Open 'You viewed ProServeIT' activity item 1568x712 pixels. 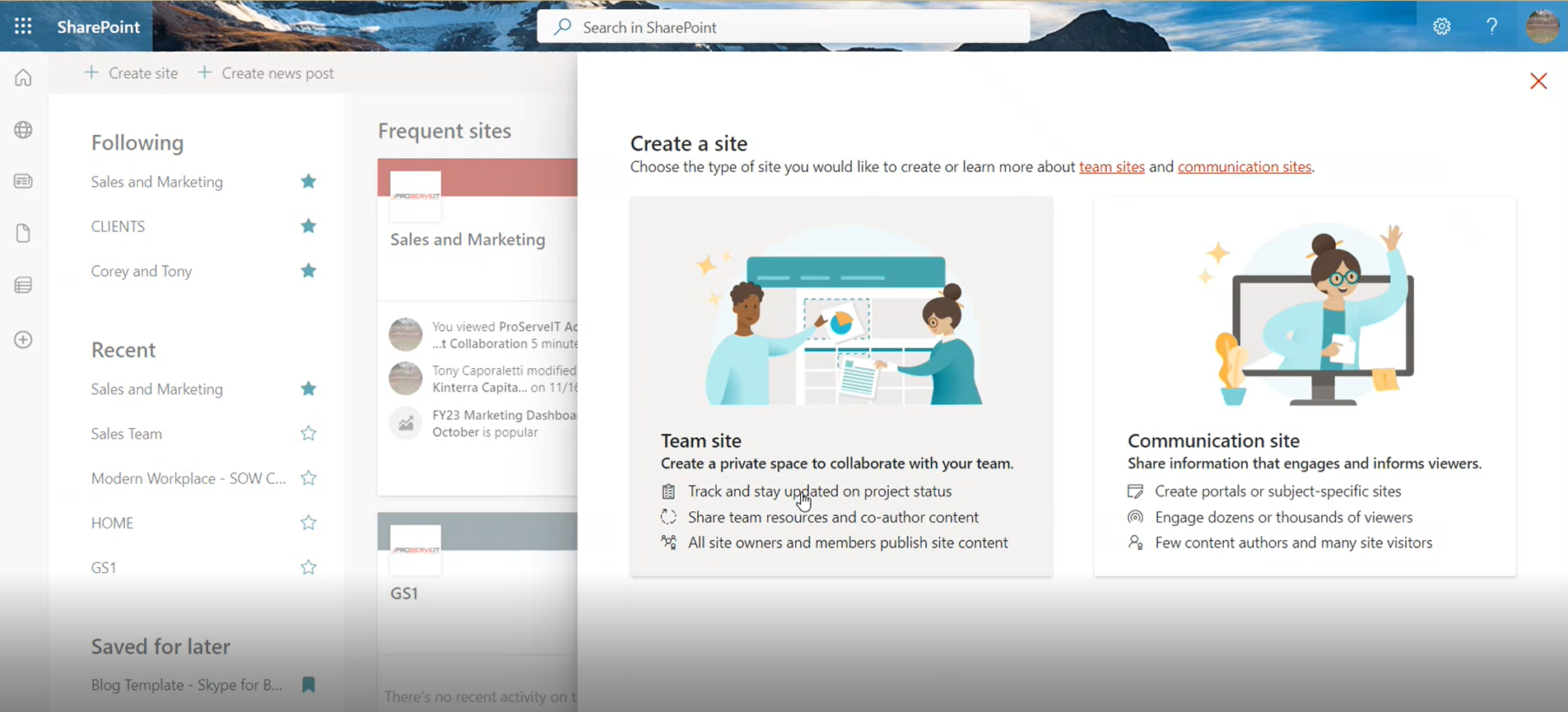pos(505,335)
